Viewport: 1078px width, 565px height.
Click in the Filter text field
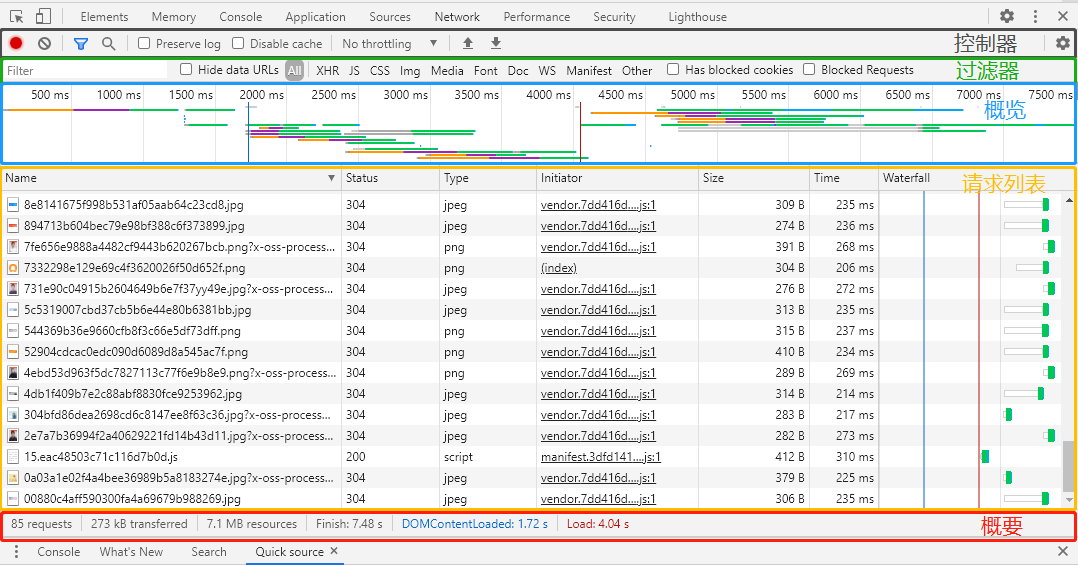(85, 71)
